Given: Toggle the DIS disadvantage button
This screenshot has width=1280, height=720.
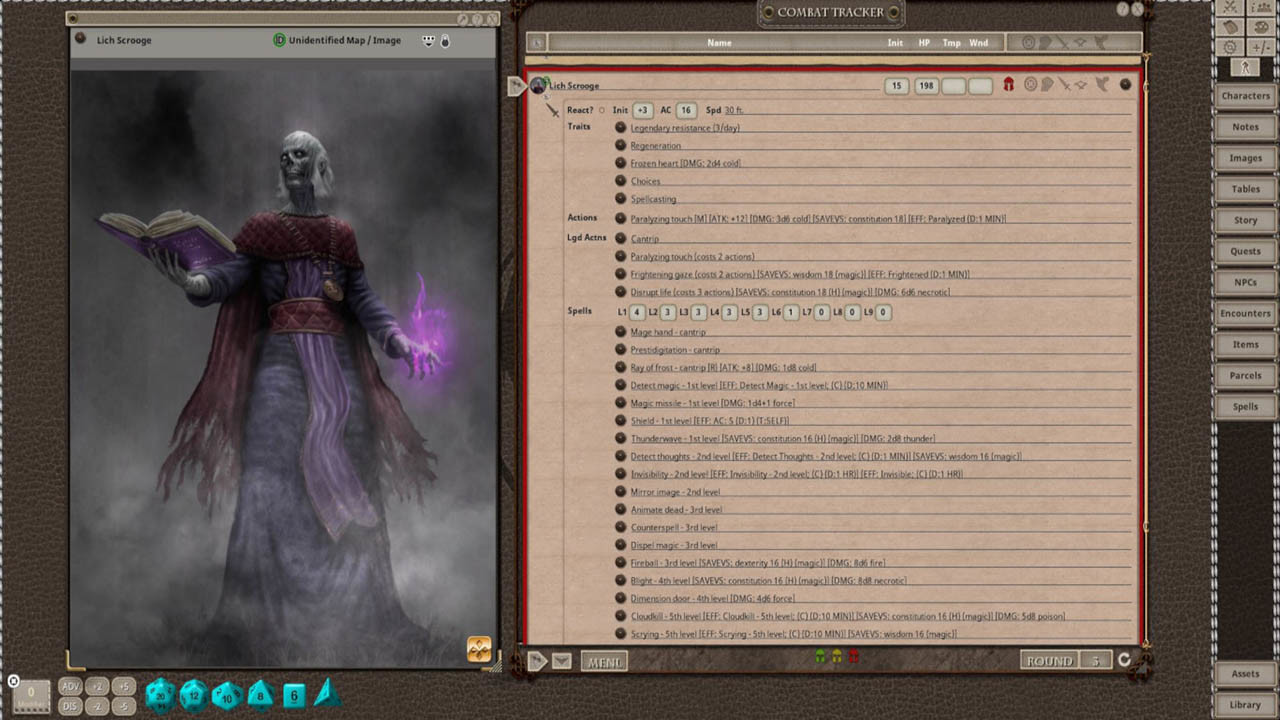Looking at the screenshot, I should coord(70,705).
